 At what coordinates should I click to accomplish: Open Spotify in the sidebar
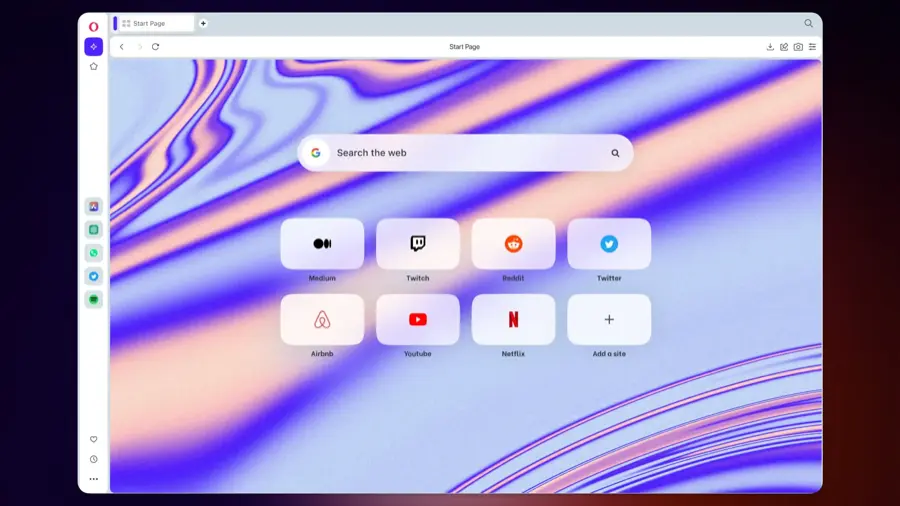tap(94, 299)
